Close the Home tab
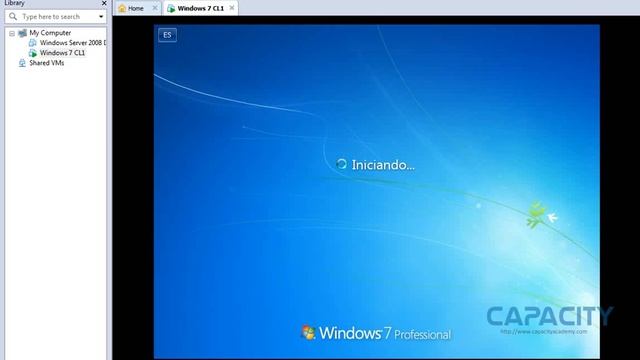Screen dimensions: 640x360 [155, 8]
